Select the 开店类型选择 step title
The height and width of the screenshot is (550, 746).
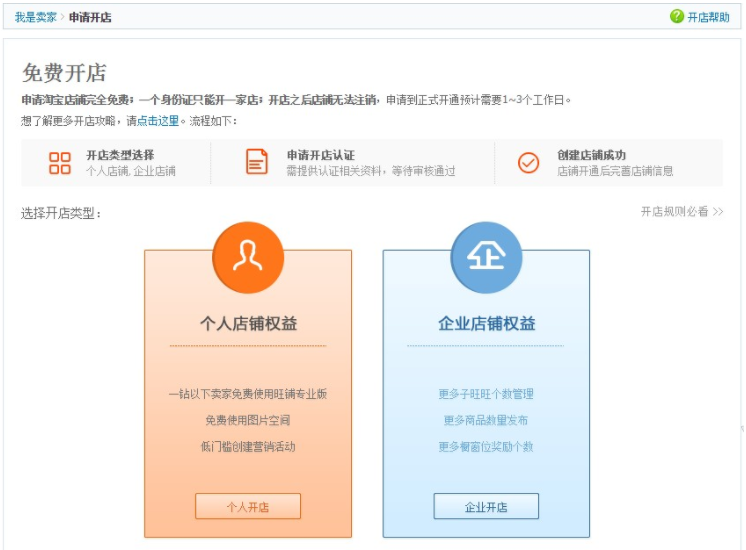coord(120,155)
